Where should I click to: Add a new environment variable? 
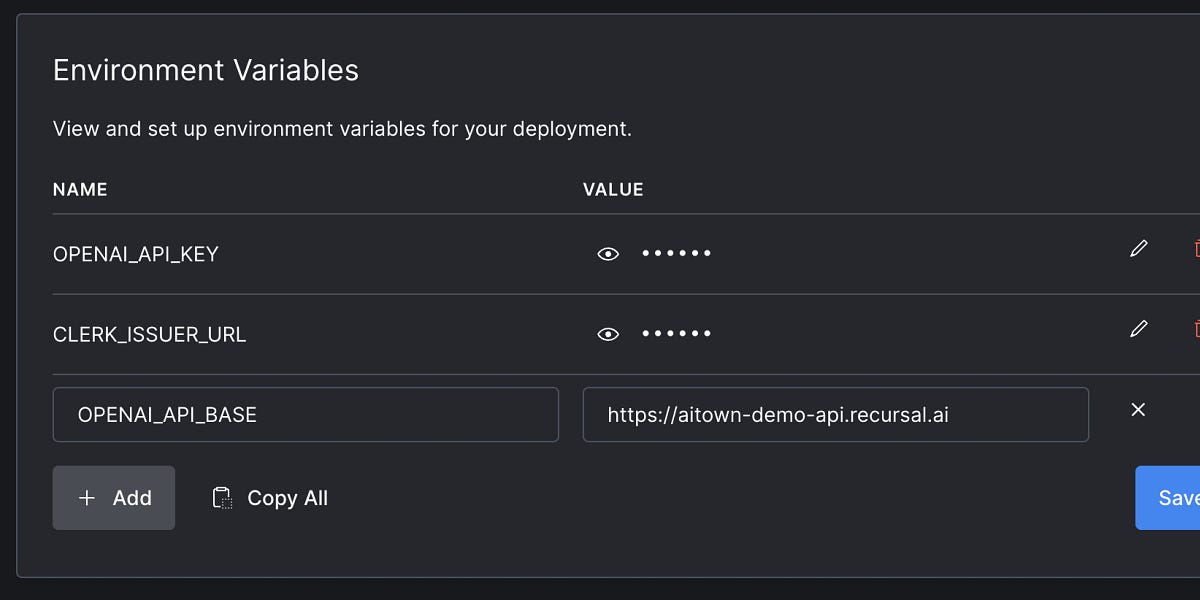[113, 497]
